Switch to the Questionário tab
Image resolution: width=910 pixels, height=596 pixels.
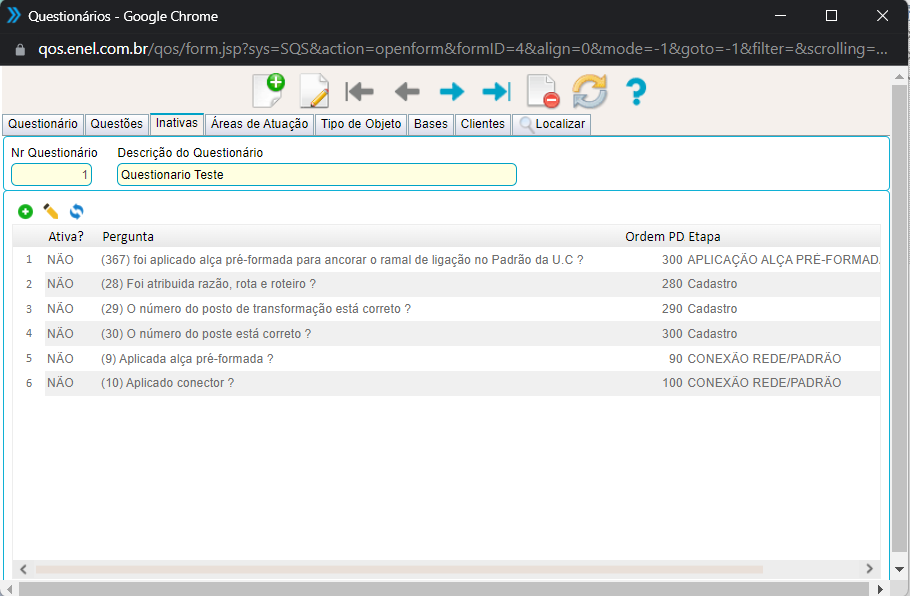click(x=43, y=124)
